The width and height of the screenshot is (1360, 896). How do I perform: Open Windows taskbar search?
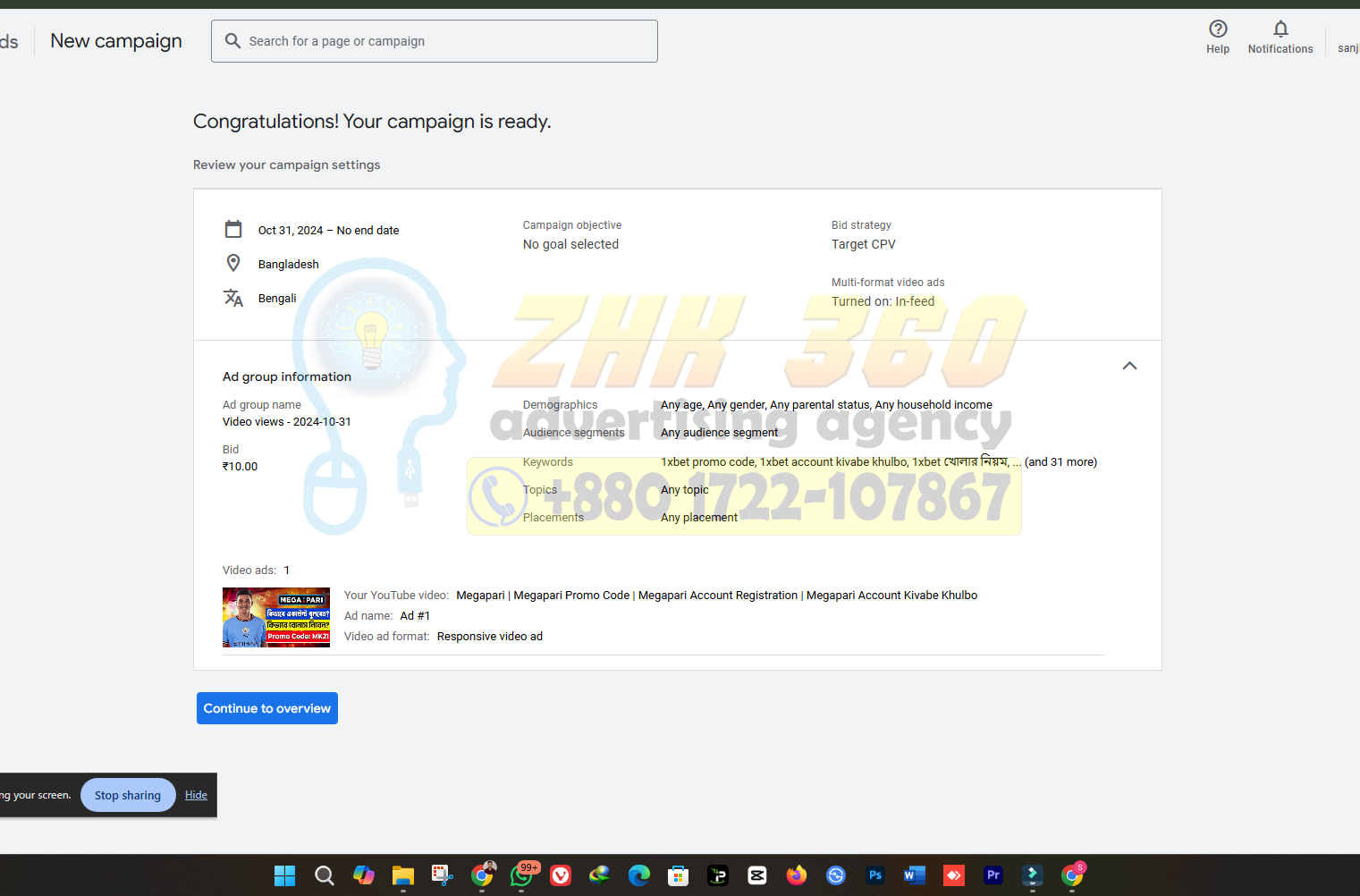(325, 875)
